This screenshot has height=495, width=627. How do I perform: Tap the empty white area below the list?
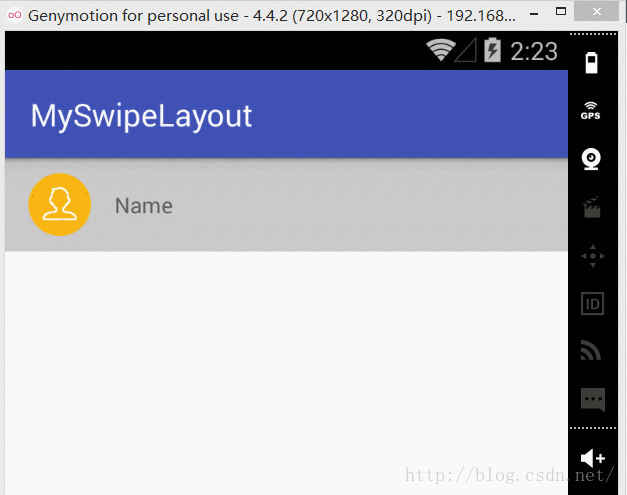(286, 370)
